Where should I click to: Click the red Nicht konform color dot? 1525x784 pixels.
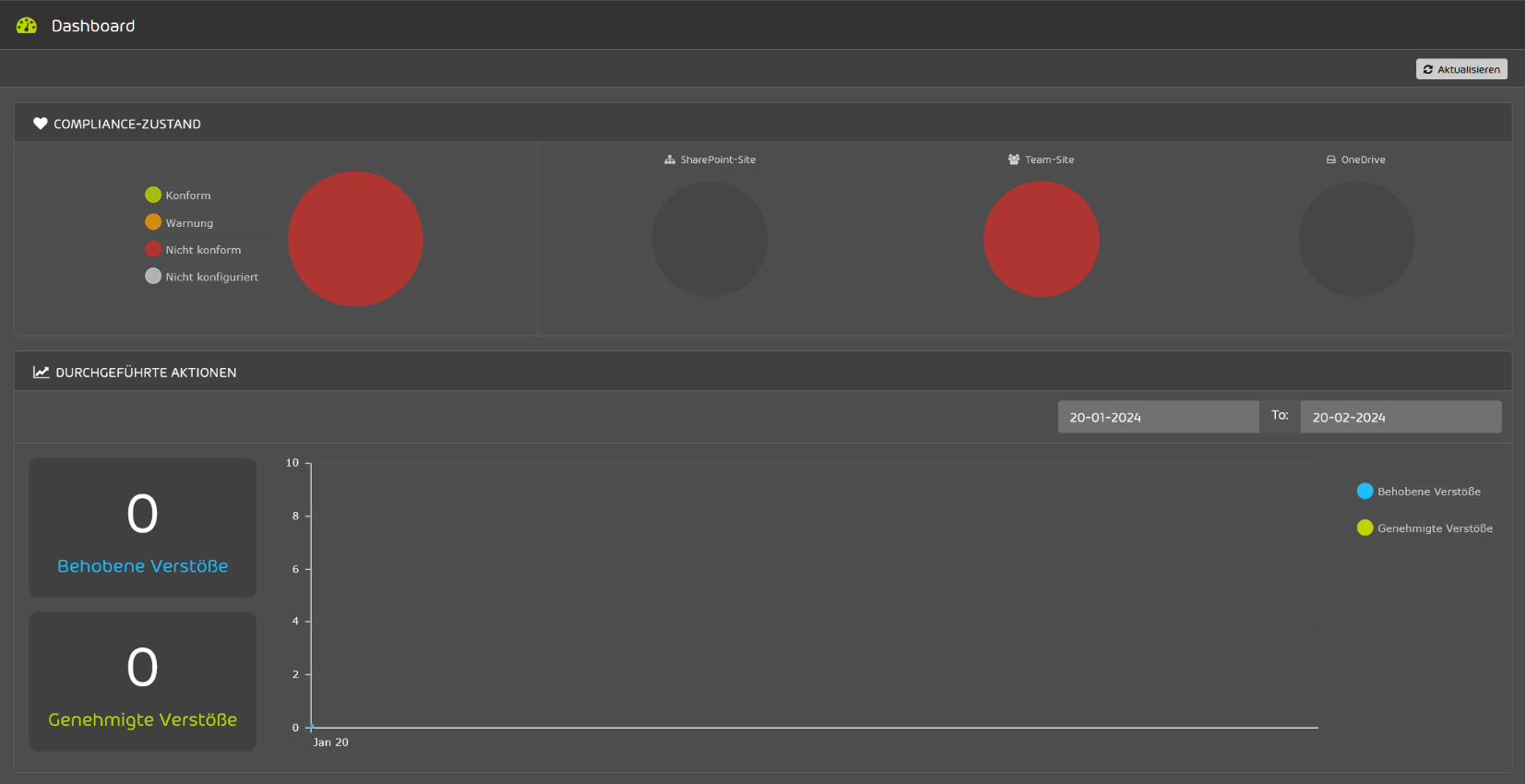(x=153, y=249)
